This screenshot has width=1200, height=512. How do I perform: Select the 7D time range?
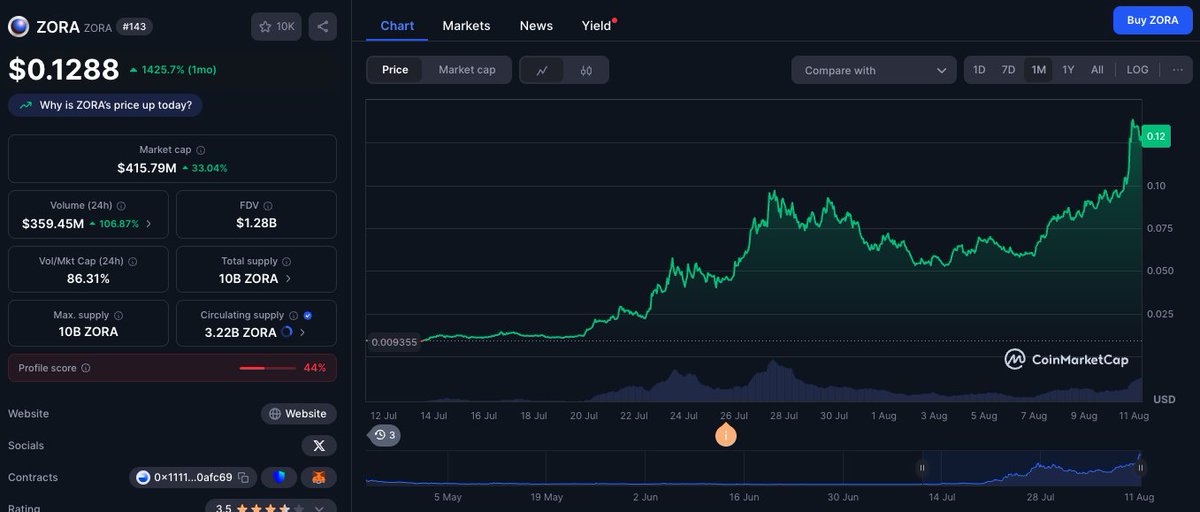pyautogui.click(x=1008, y=70)
